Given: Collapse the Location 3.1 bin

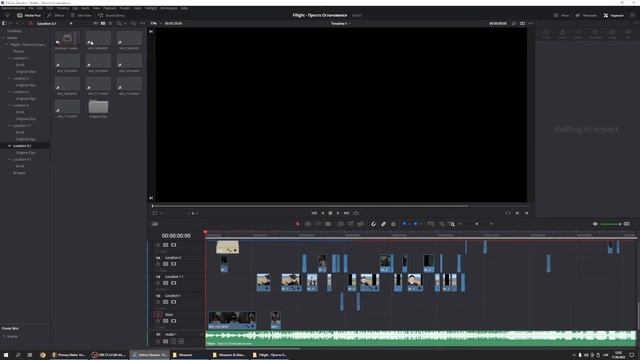Looking at the screenshot, I should 10,146.
